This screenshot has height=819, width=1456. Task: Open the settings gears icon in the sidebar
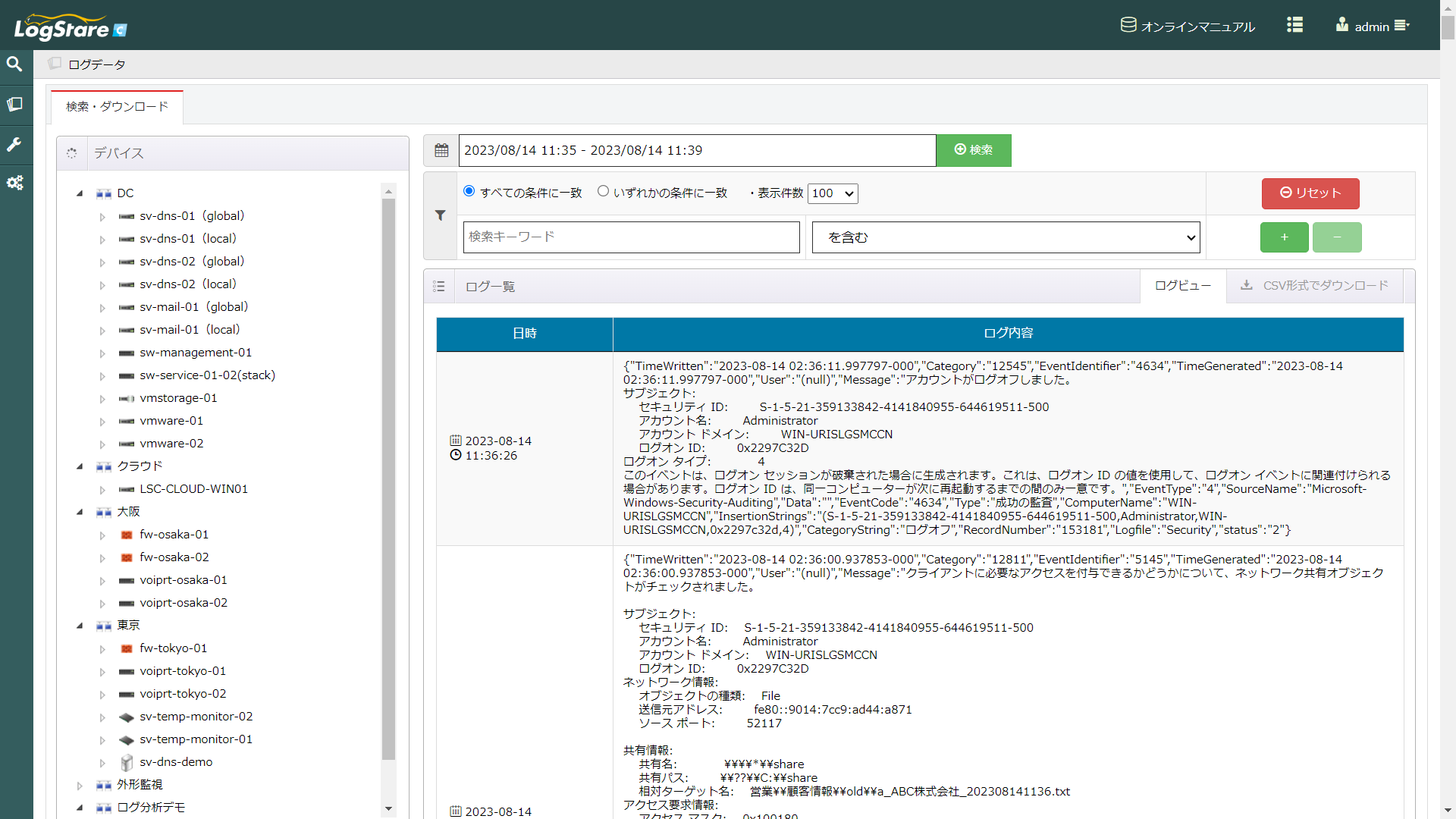coord(15,183)
